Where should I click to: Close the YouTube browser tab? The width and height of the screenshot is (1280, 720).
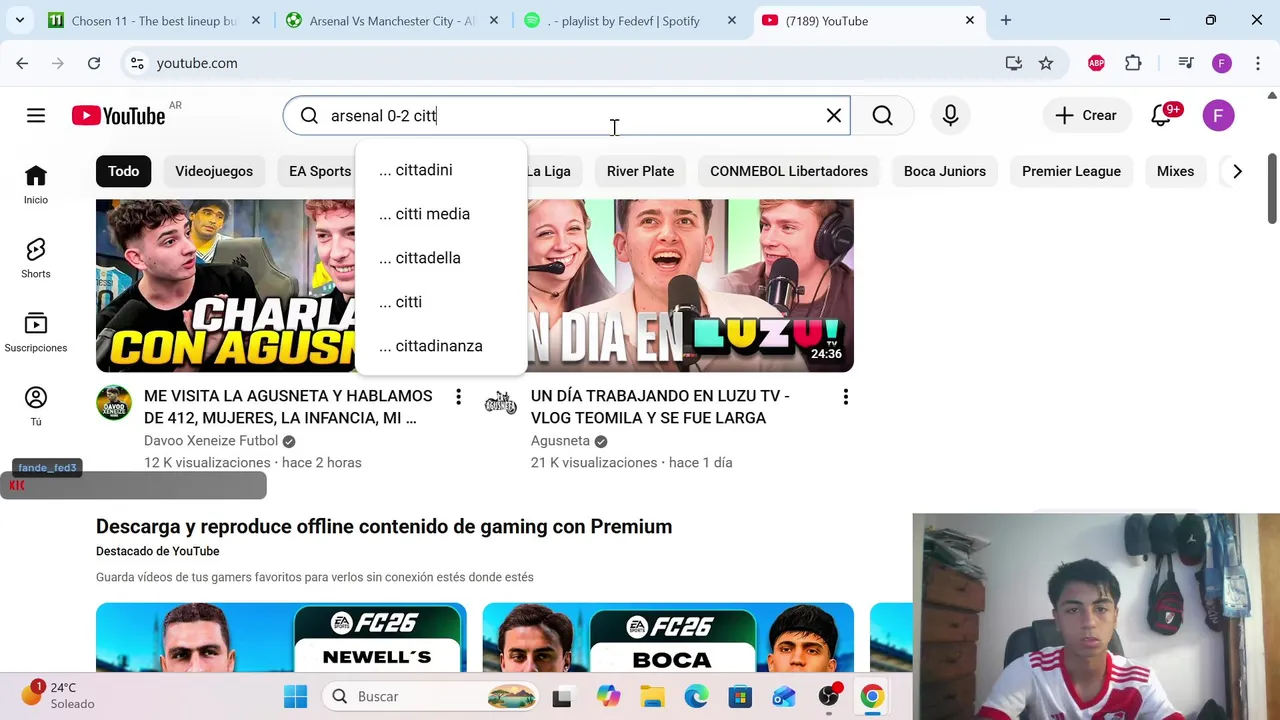point(969,20)
